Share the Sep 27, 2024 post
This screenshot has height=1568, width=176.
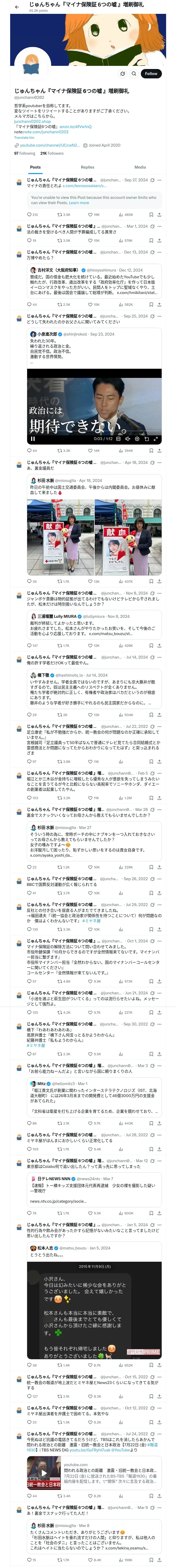click(x=159, y=214)
